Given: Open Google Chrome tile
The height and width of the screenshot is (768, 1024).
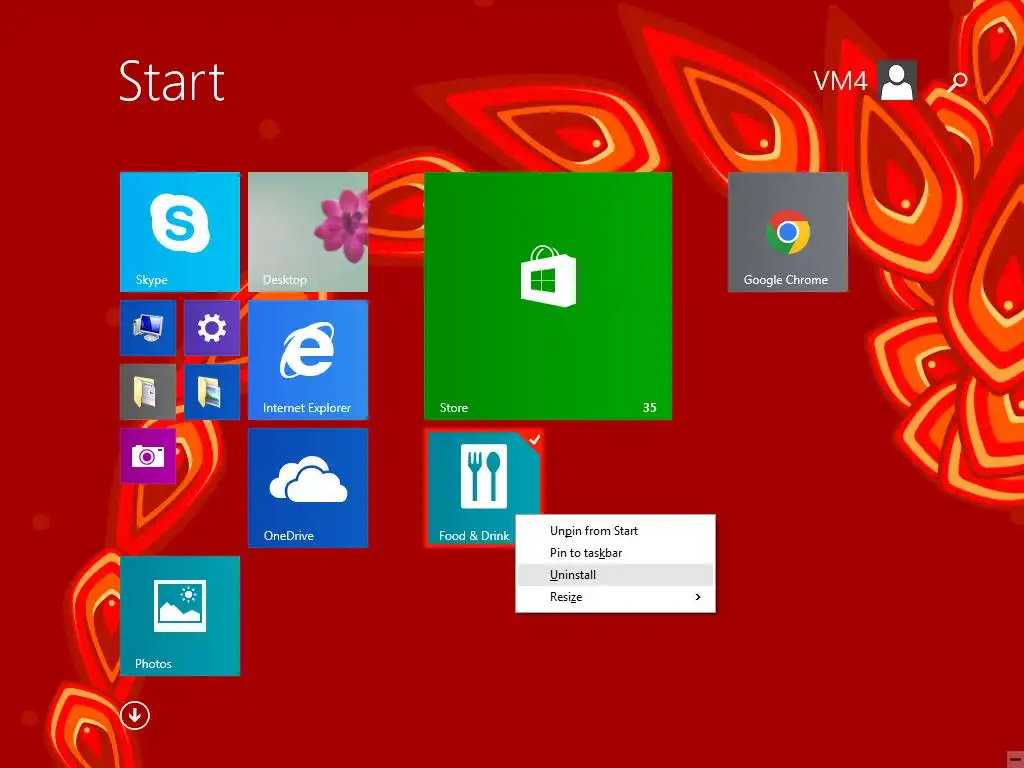Looking at the screenshot, I should pos(788,232).
